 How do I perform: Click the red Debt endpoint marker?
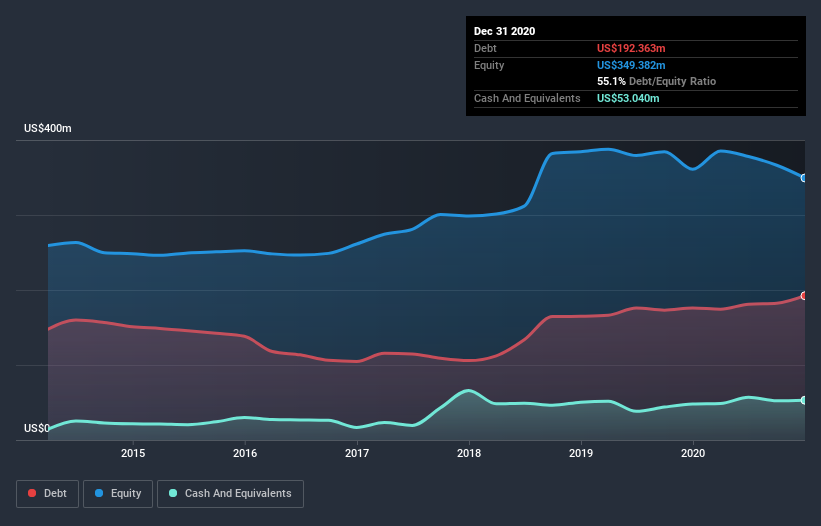click(804, 296)
